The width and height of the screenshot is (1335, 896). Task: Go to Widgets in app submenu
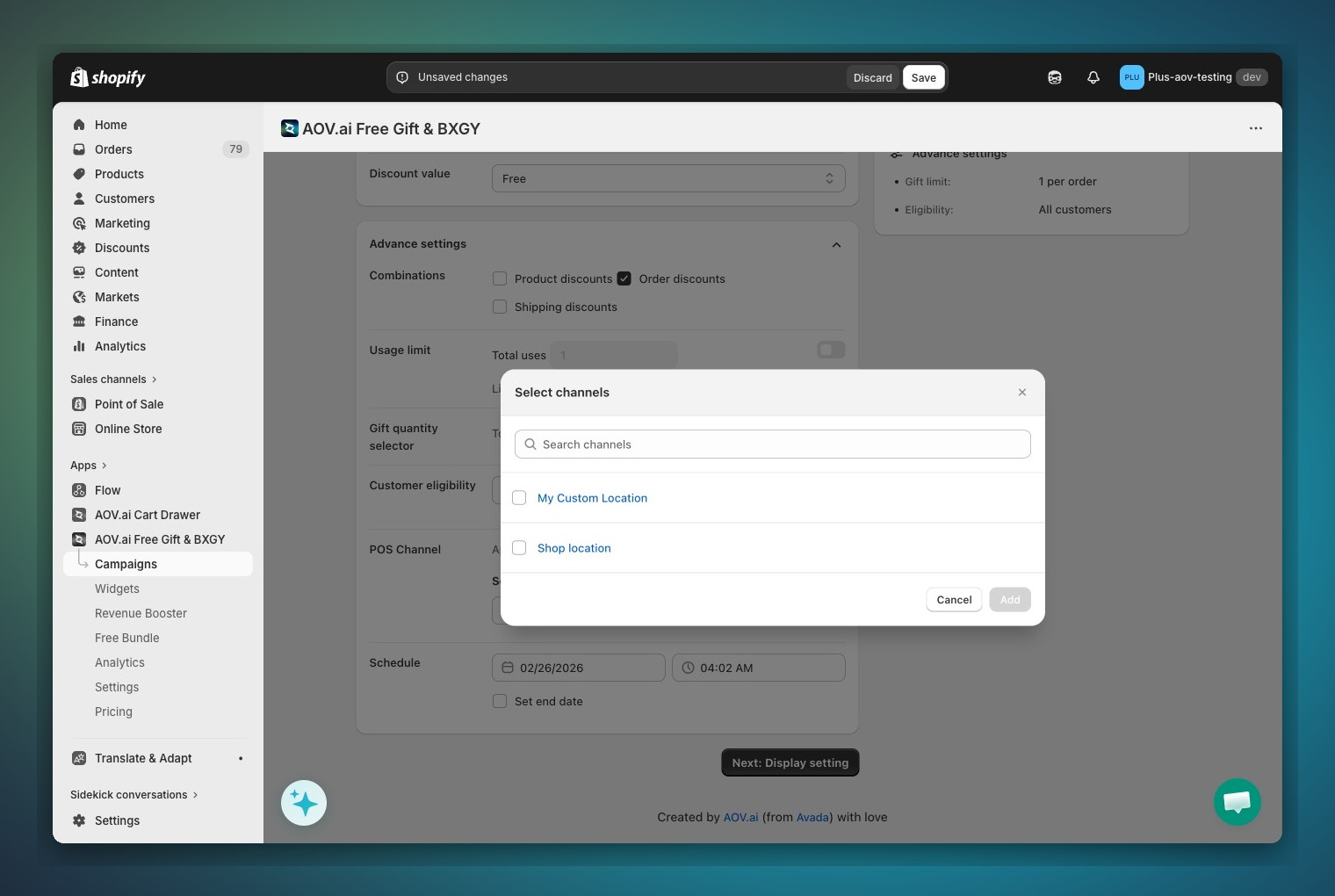point(117,589)
